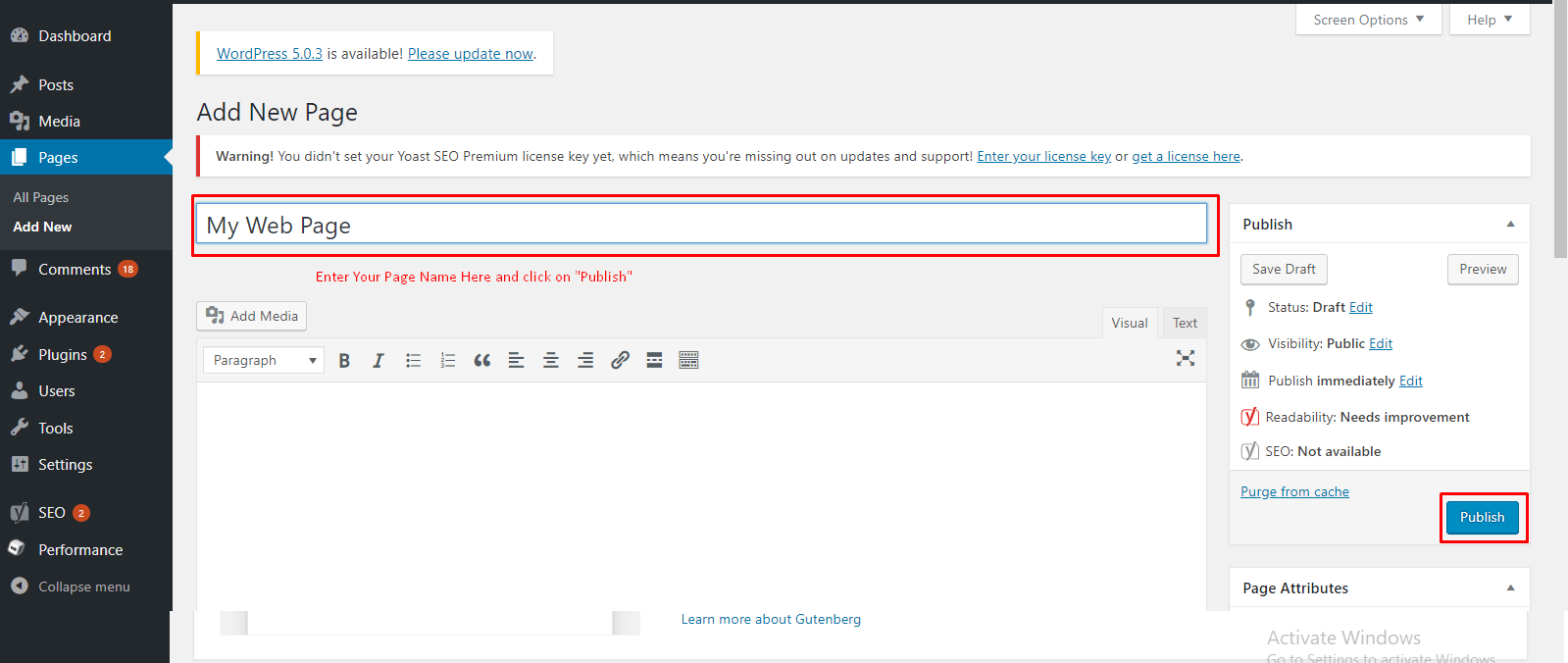Open the Help dropdown tab

(1490, 20)
